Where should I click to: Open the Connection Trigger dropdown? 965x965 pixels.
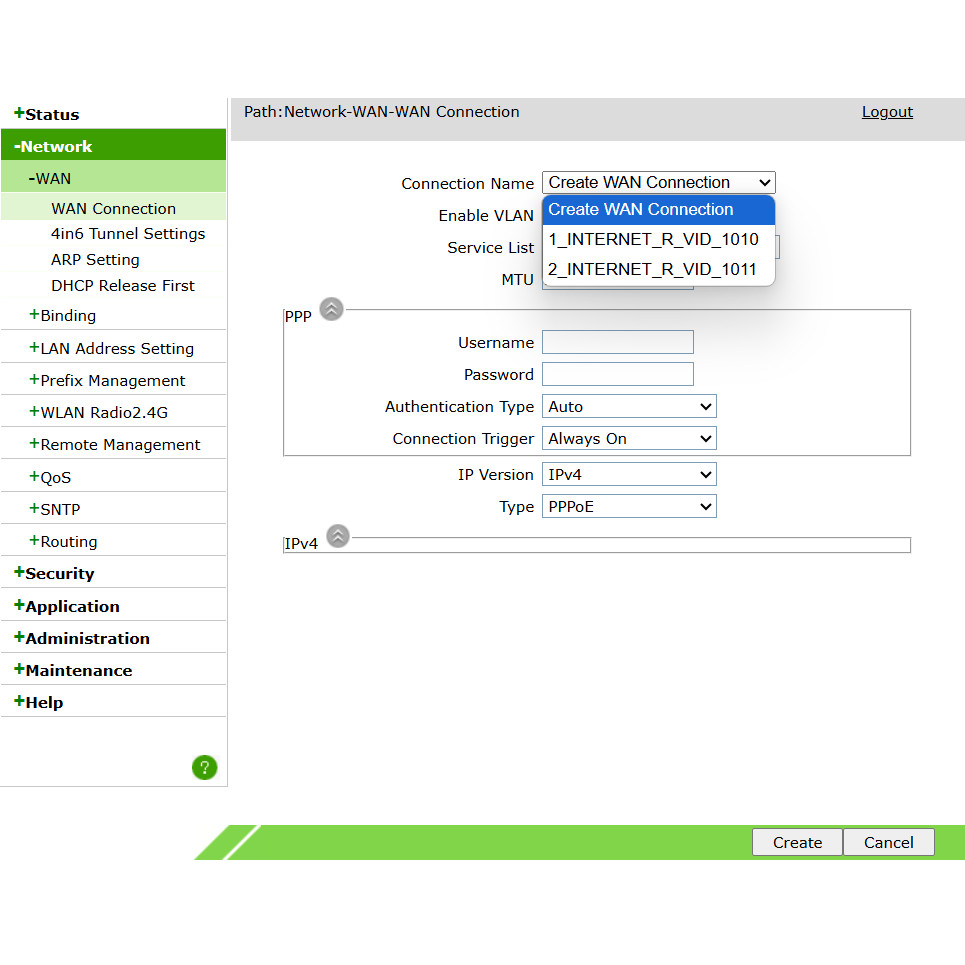pyautogui.click(x=629, y=439)
